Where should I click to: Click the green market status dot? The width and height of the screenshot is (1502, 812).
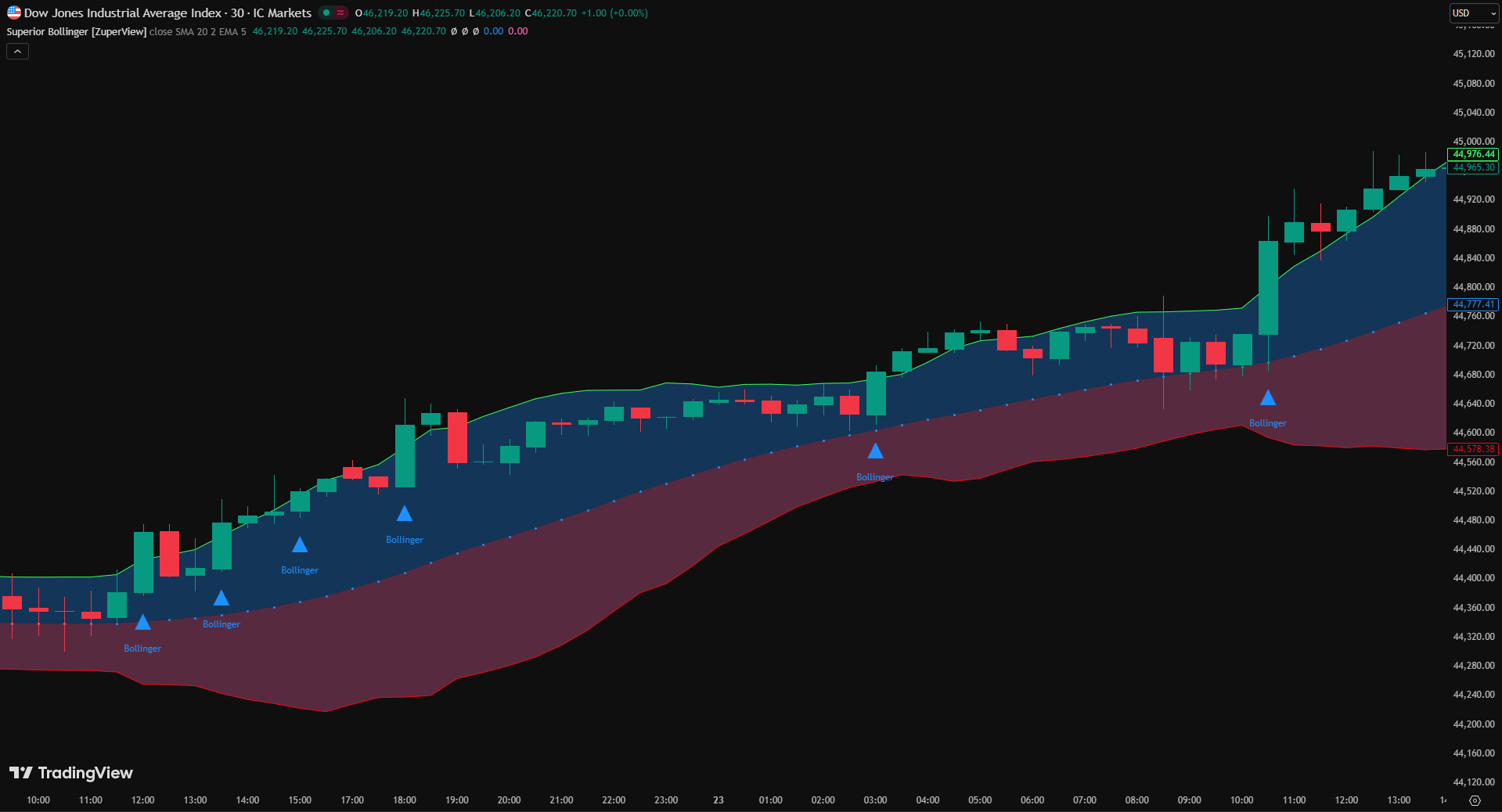(x=326, y=13)
